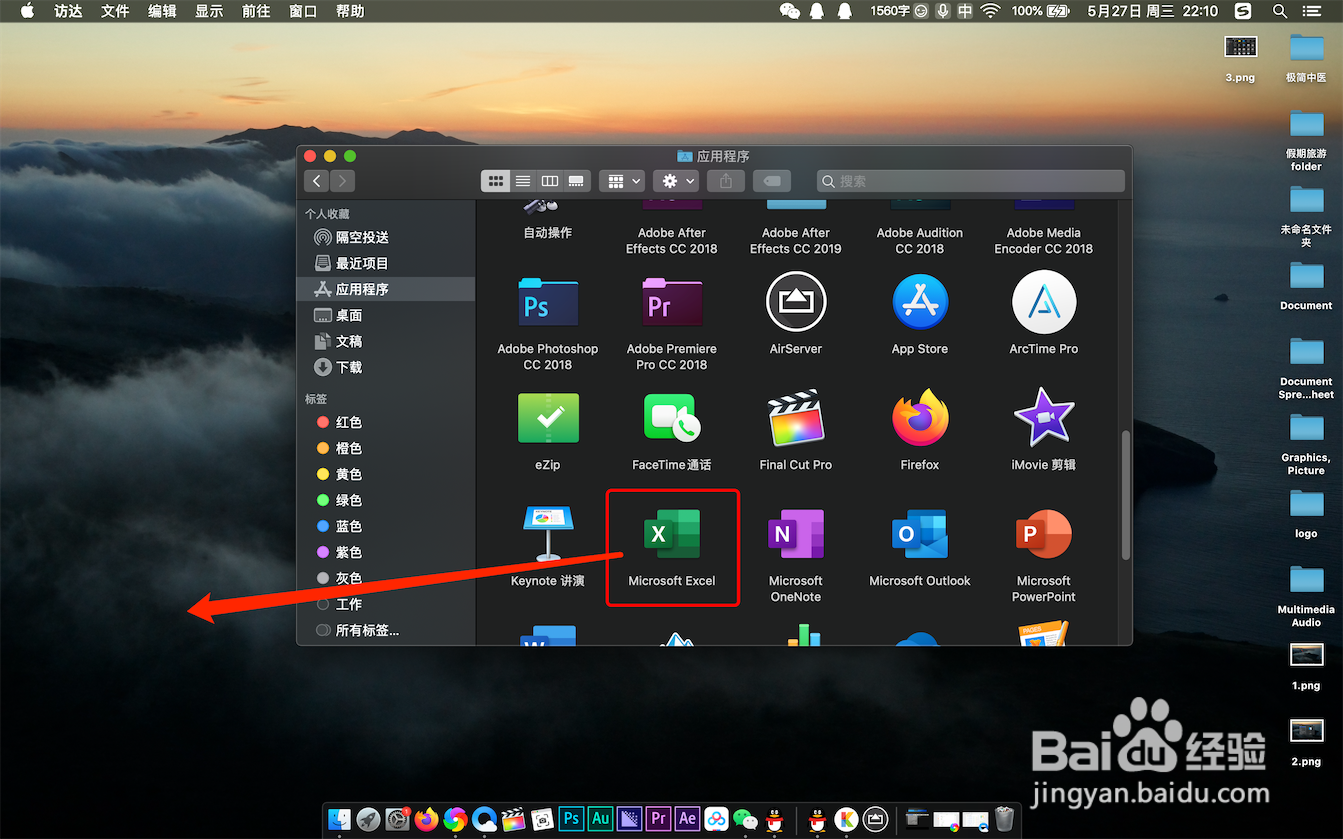The image size is (1343, 839).
Task: Click the Edit Tags toolbar button
Action: 772,181
